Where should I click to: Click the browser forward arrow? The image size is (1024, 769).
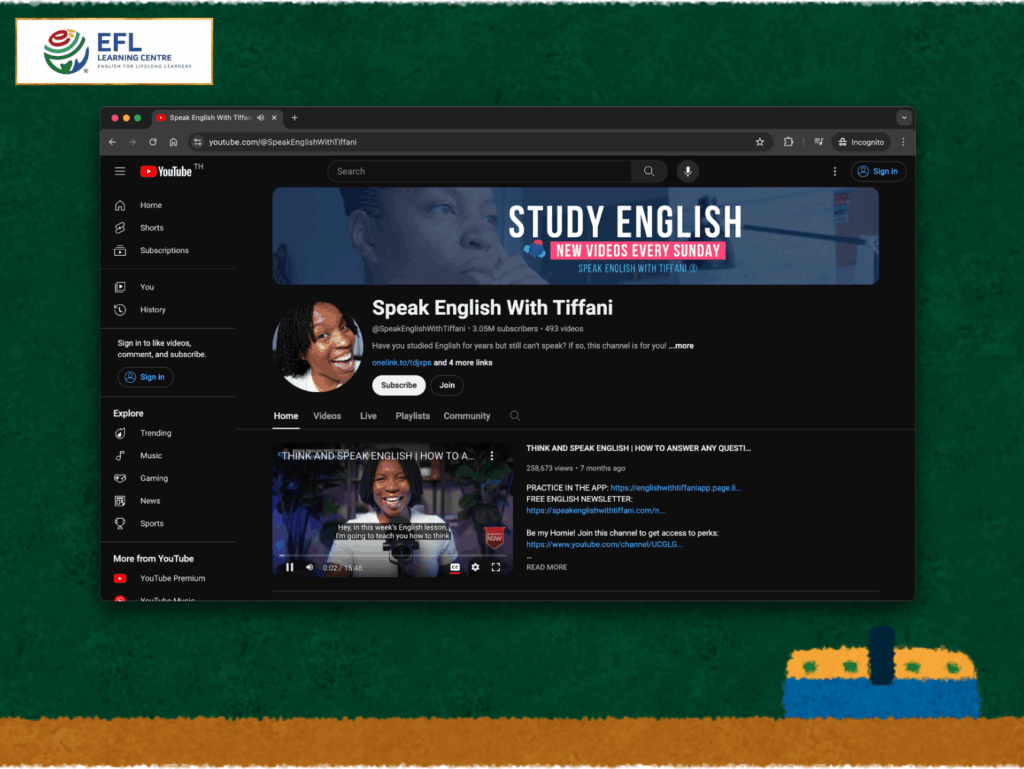click(133, 142)
